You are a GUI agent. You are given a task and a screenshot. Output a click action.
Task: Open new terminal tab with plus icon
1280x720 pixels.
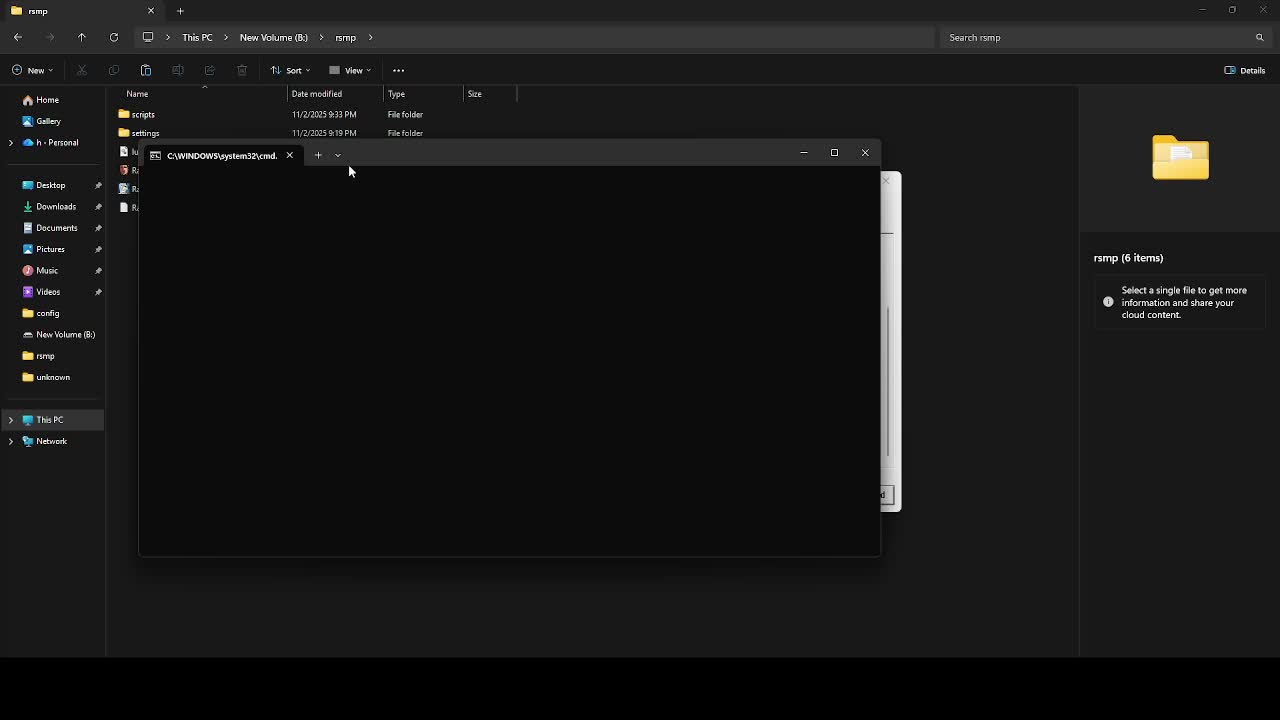[318, 155]
